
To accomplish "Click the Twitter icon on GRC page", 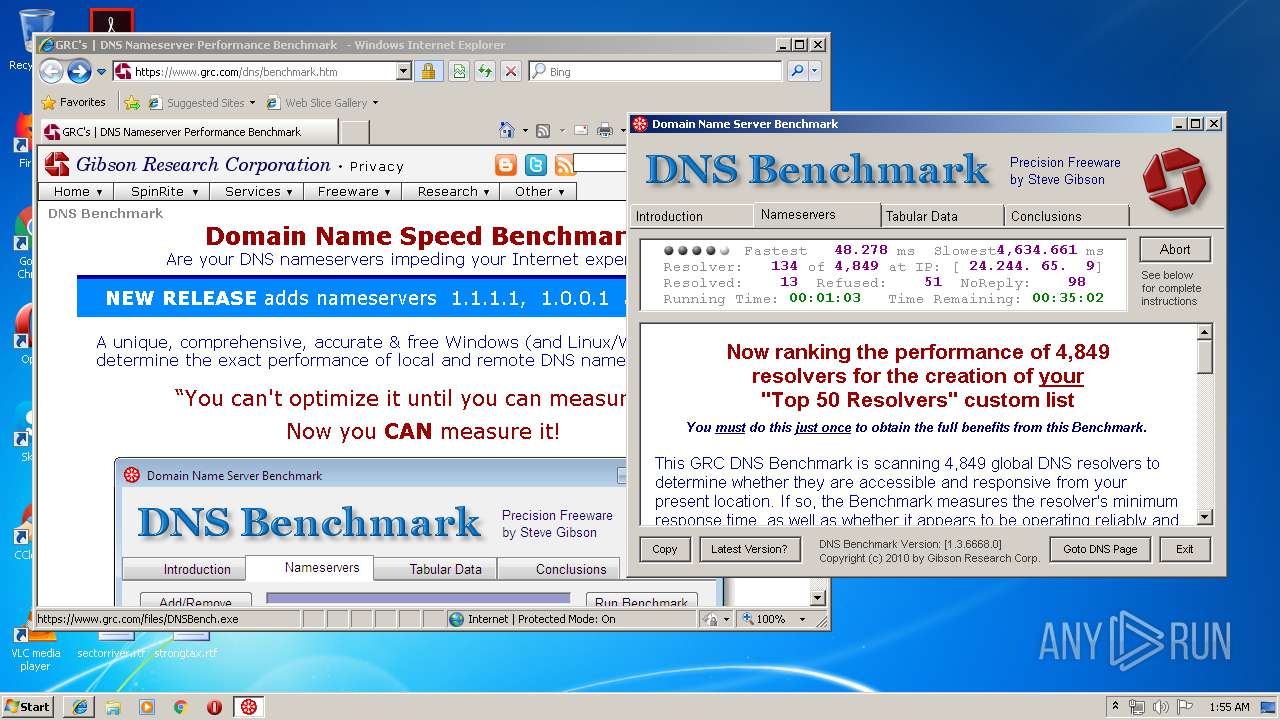I will [x=536, y=165].
